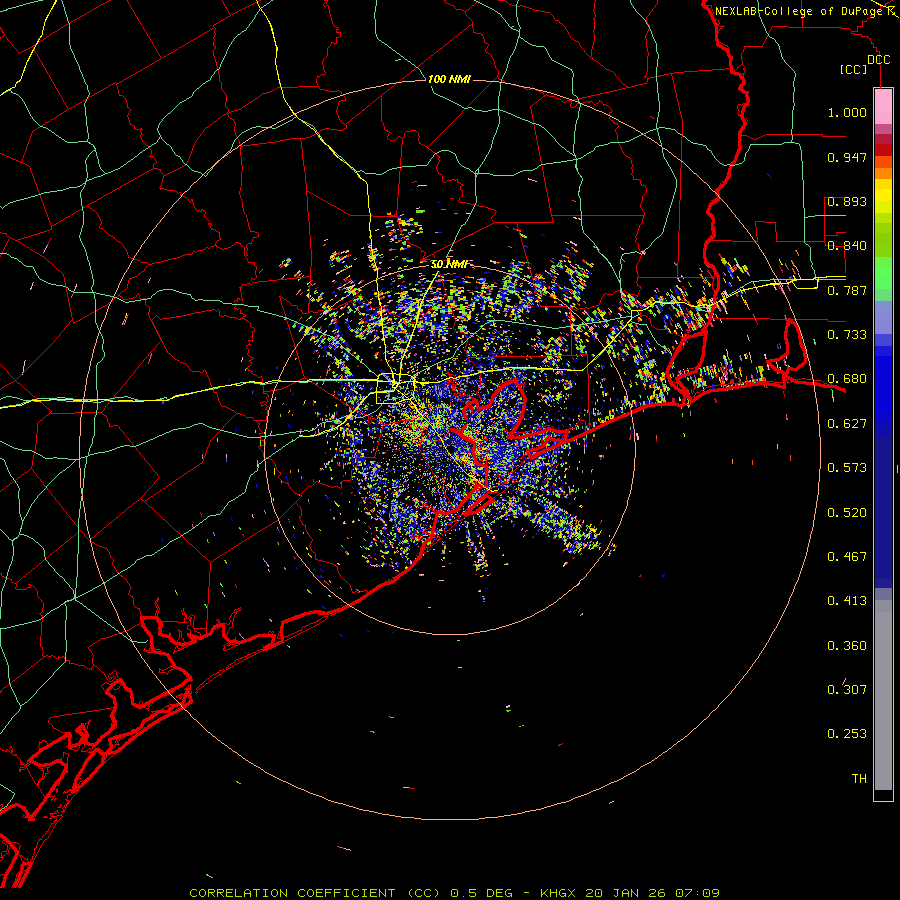900x900 pixels.
Task: Click the KHGX station identifier in the caption
Action: [x=559, y=893]
